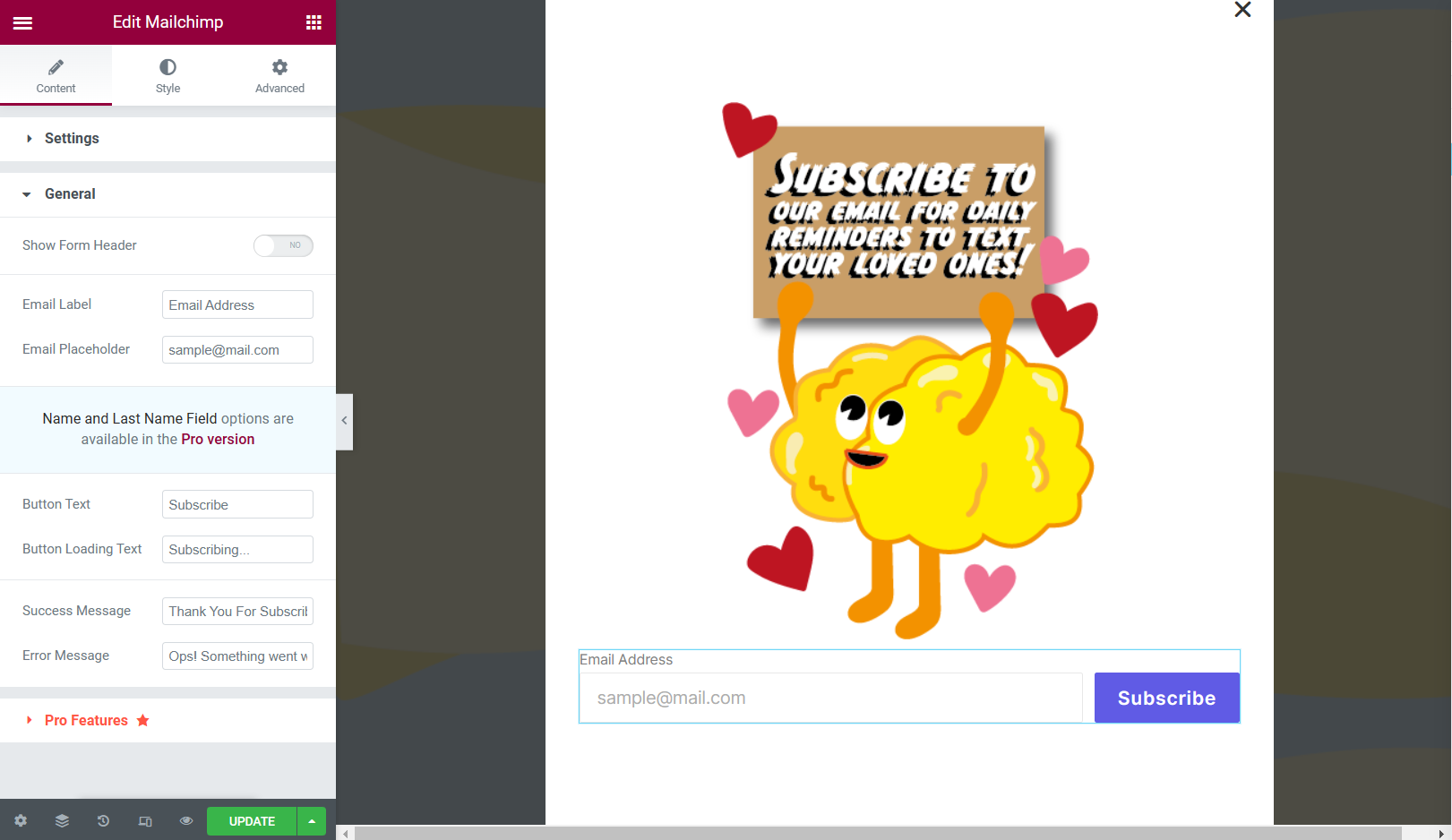Open the Navigator layers icon
This screenshot has height=840, width=1452.
click(x=62, y=821)
